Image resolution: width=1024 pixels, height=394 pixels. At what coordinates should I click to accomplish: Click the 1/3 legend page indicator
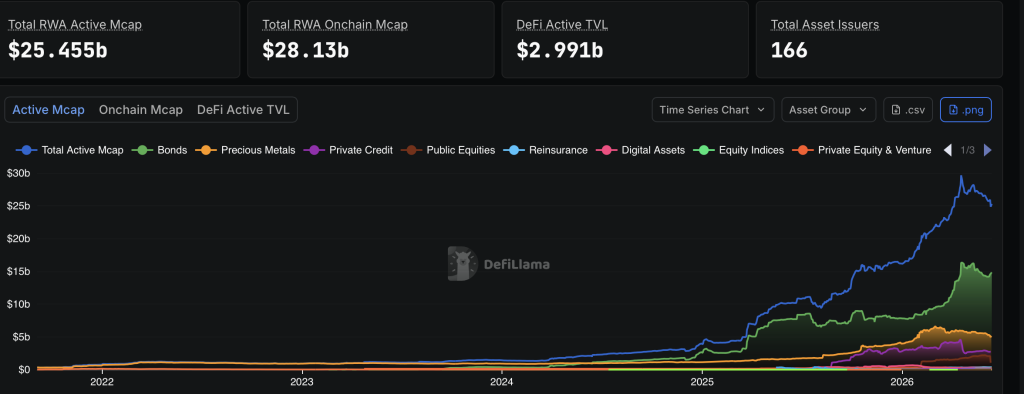[x=968, y=150]
